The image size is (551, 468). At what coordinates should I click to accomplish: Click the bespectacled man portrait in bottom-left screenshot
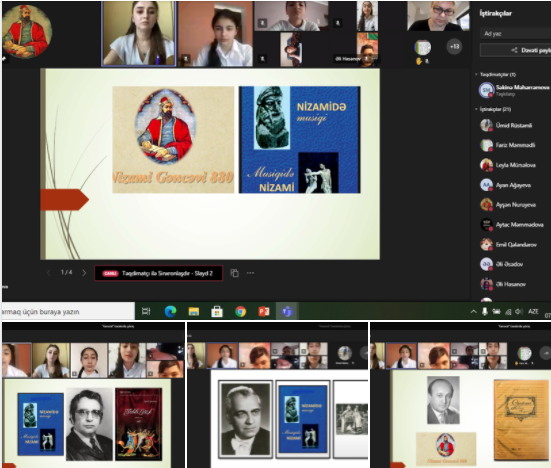pos(89,424)
